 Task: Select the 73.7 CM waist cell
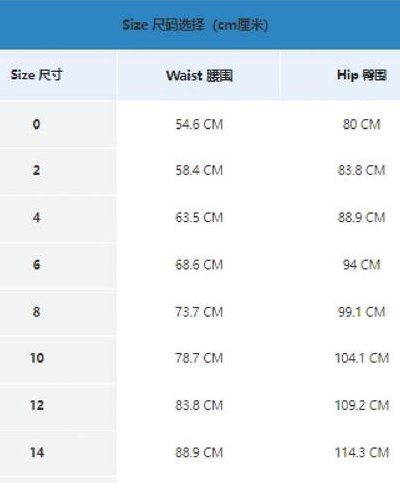(x=199, y=312)
